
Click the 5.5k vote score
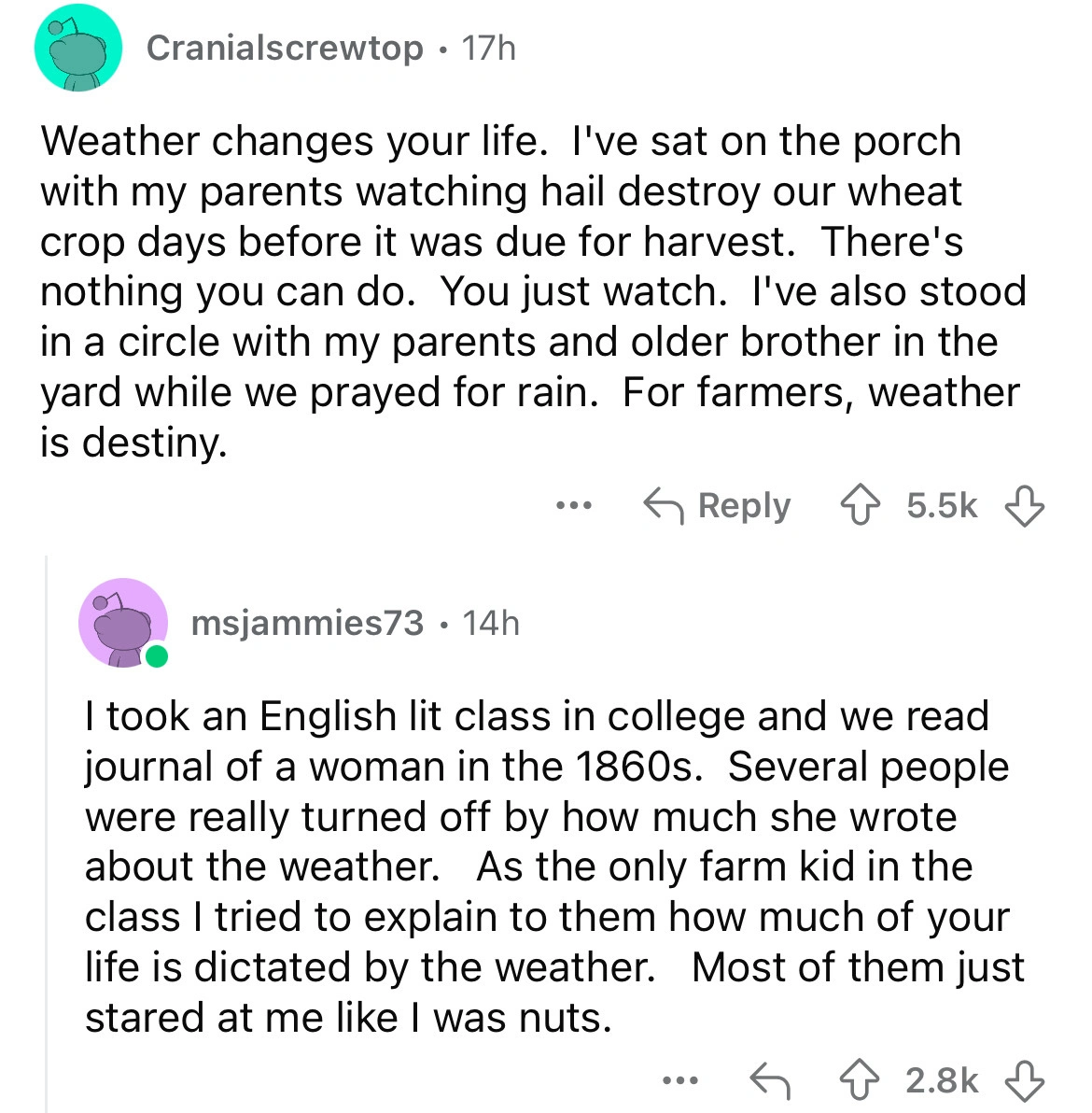[942, 506]
